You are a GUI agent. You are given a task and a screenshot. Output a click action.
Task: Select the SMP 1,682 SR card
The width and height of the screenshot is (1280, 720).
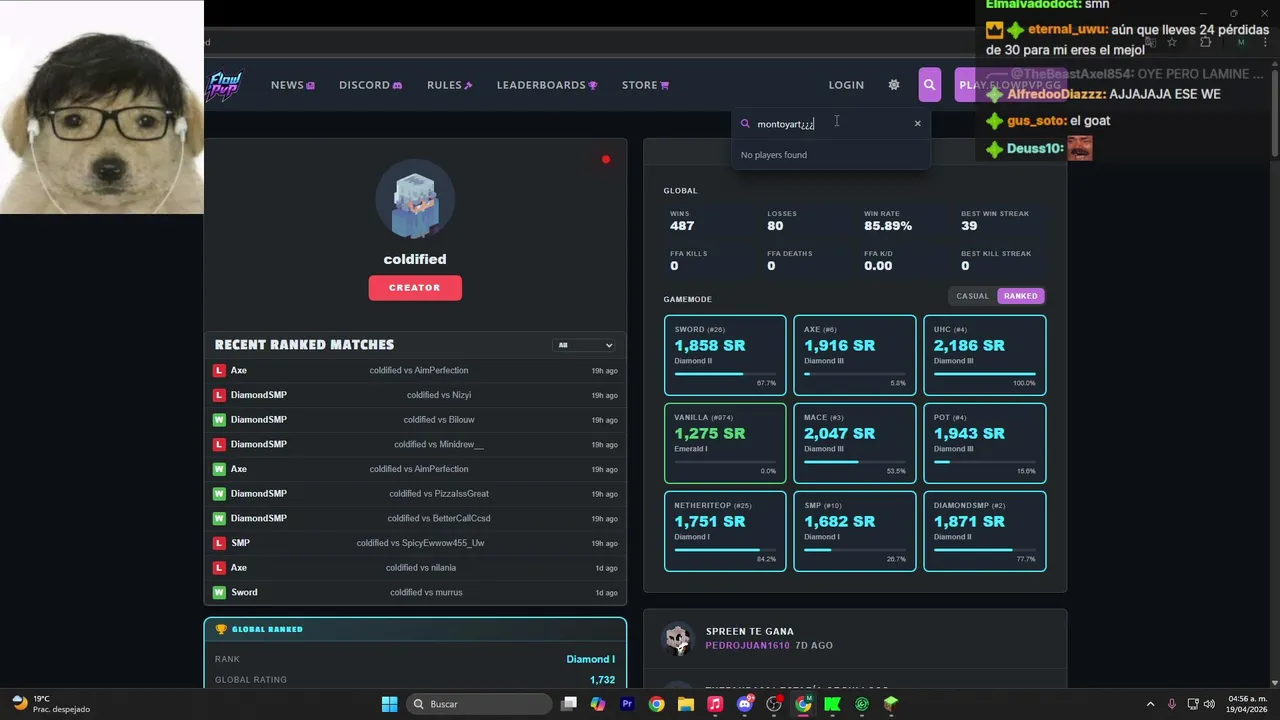[855, 531]
